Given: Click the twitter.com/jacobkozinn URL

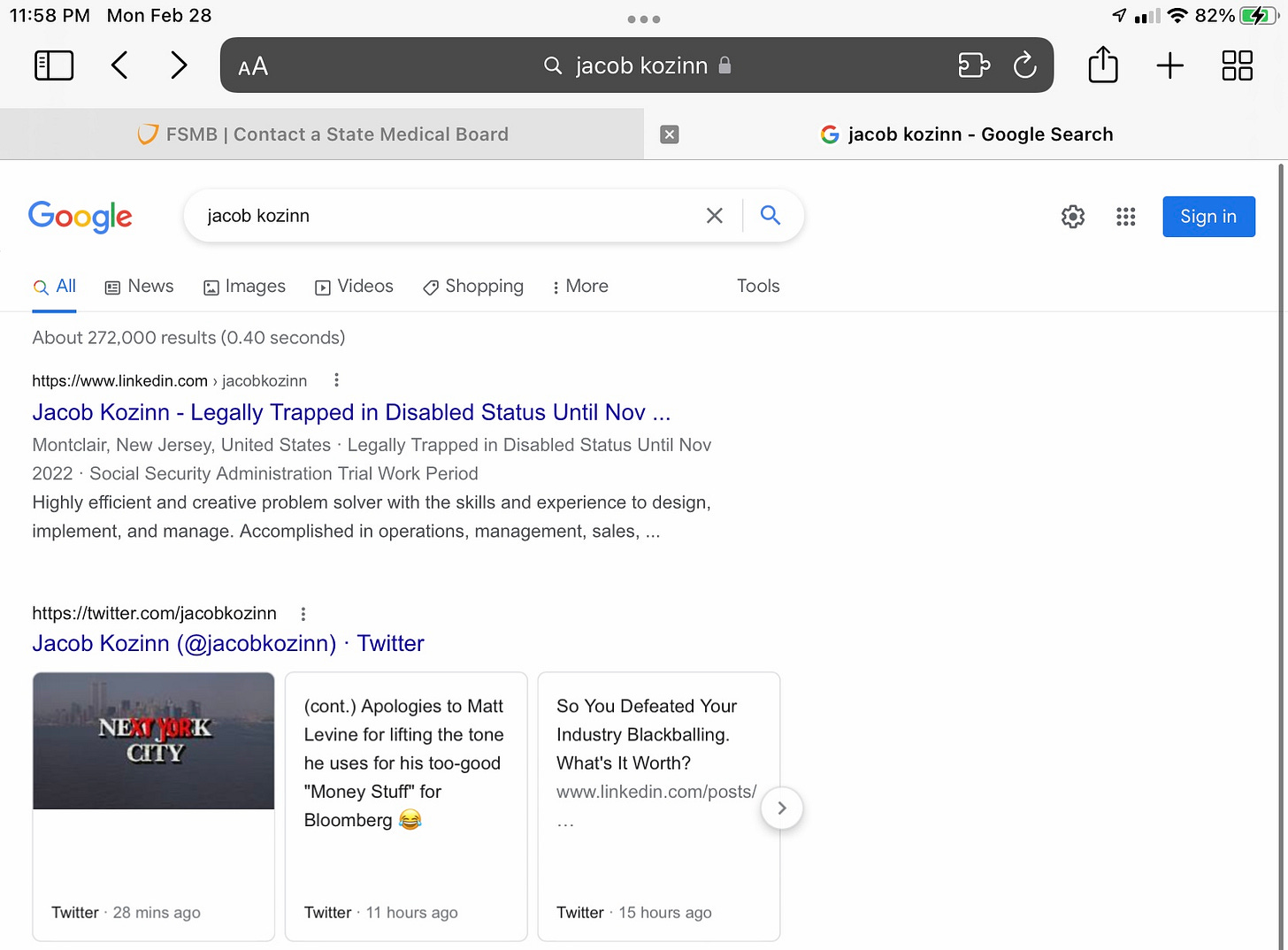Looking at the screenshot, I should pos(154,614).
